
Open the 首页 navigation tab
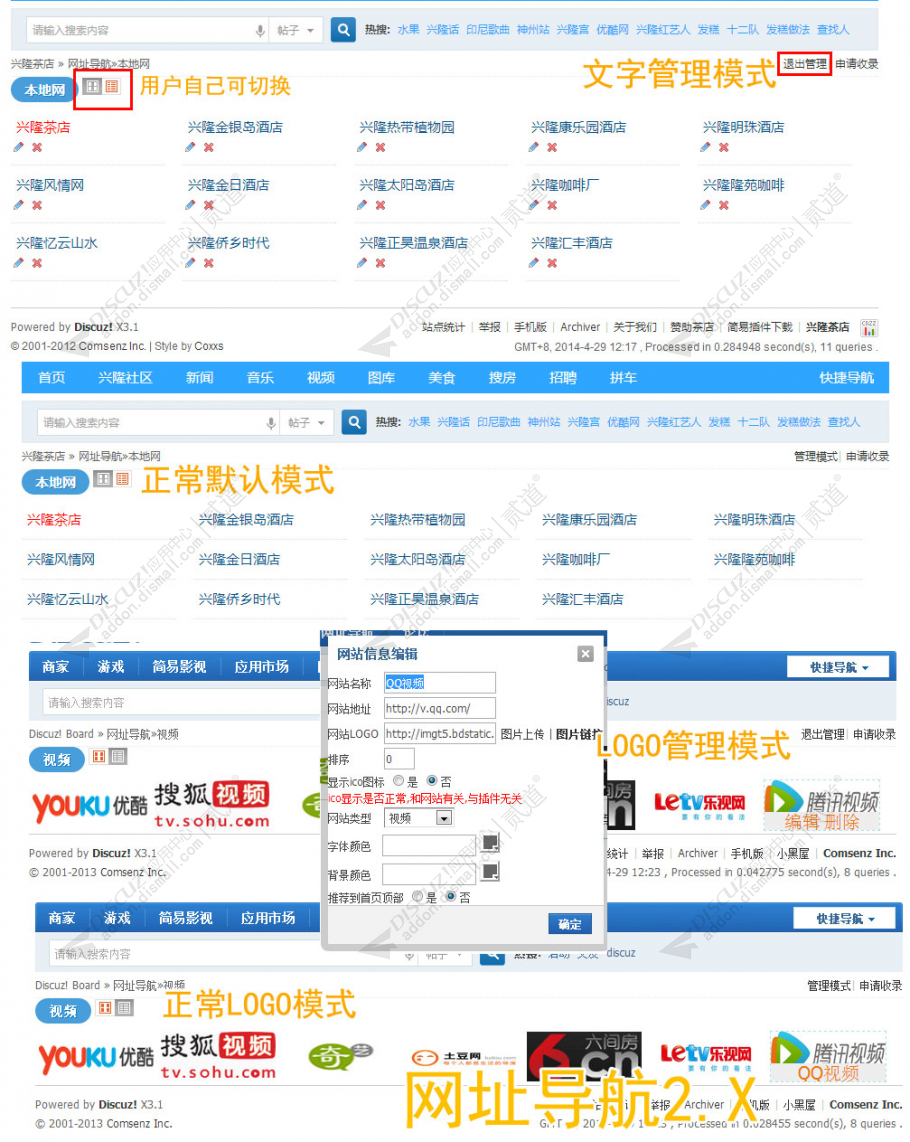[x=52, y=378]
